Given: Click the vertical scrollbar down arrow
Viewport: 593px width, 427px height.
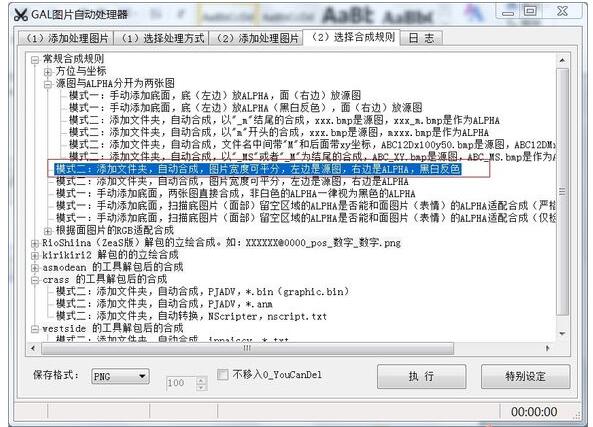Looking at the screenshot, I should point(562,334).
